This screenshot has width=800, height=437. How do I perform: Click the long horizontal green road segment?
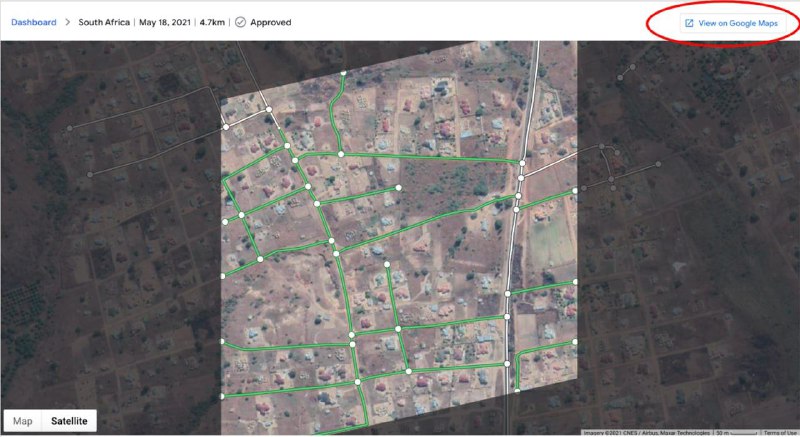point(430,158)
